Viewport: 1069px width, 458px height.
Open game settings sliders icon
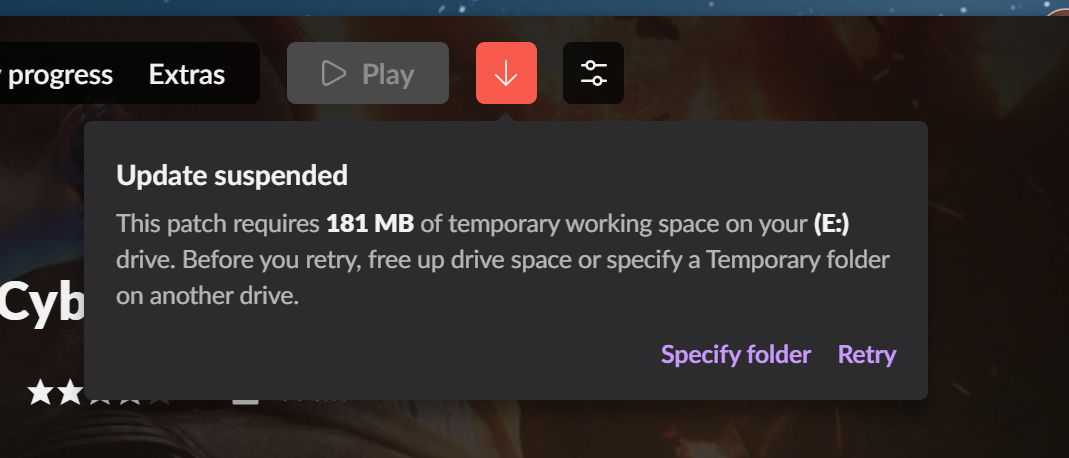click(x=593, y=73)
